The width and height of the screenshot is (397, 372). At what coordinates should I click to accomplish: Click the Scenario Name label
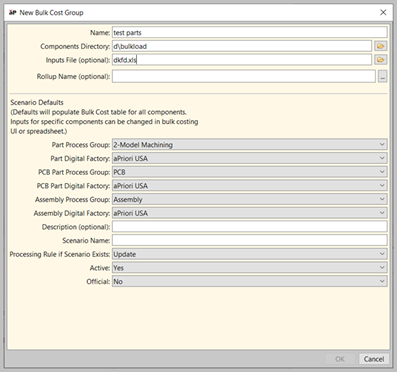pyautogui.click(x=86, y=241)
